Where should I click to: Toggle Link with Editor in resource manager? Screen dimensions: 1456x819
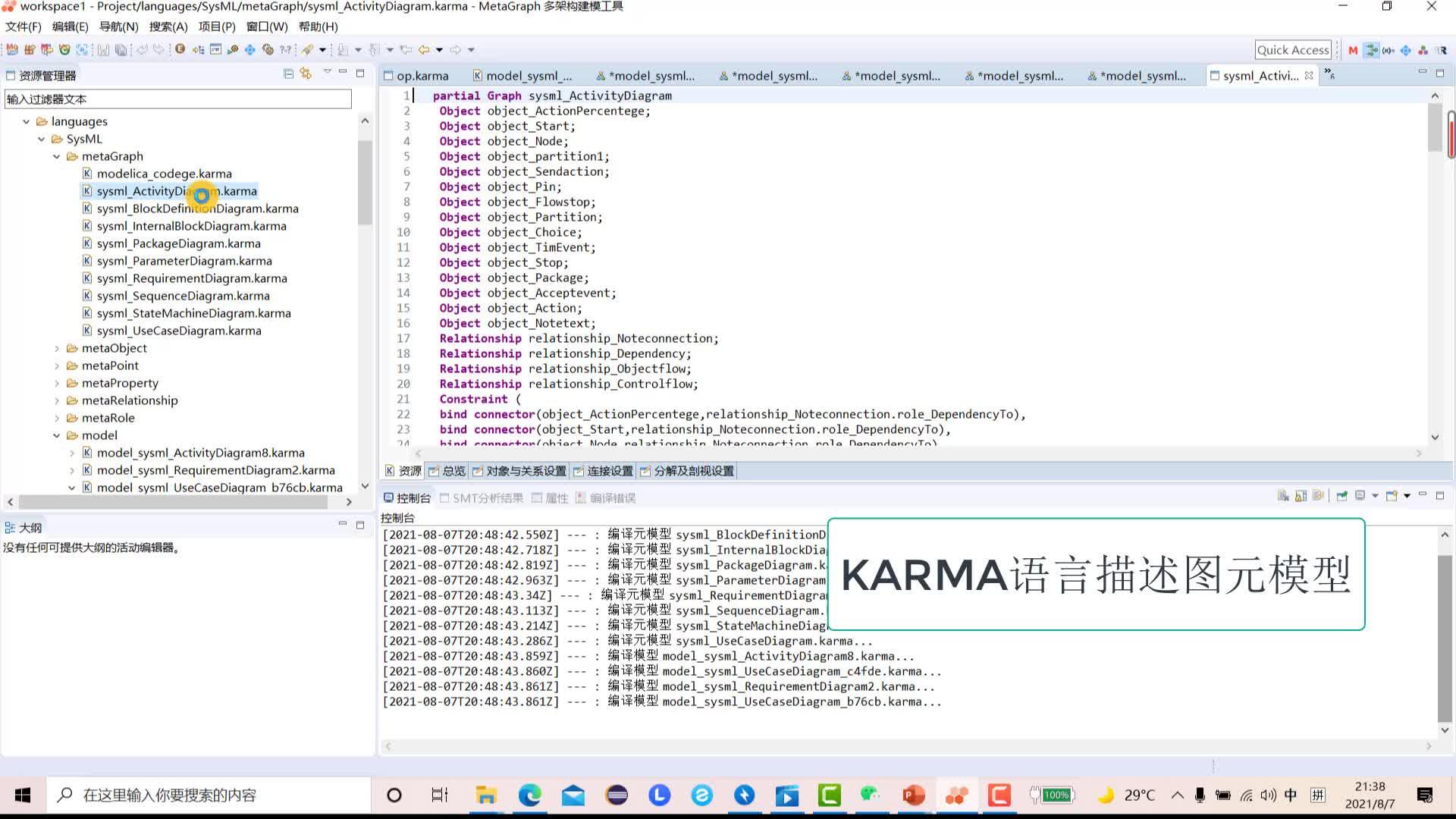tap(306, 74)
